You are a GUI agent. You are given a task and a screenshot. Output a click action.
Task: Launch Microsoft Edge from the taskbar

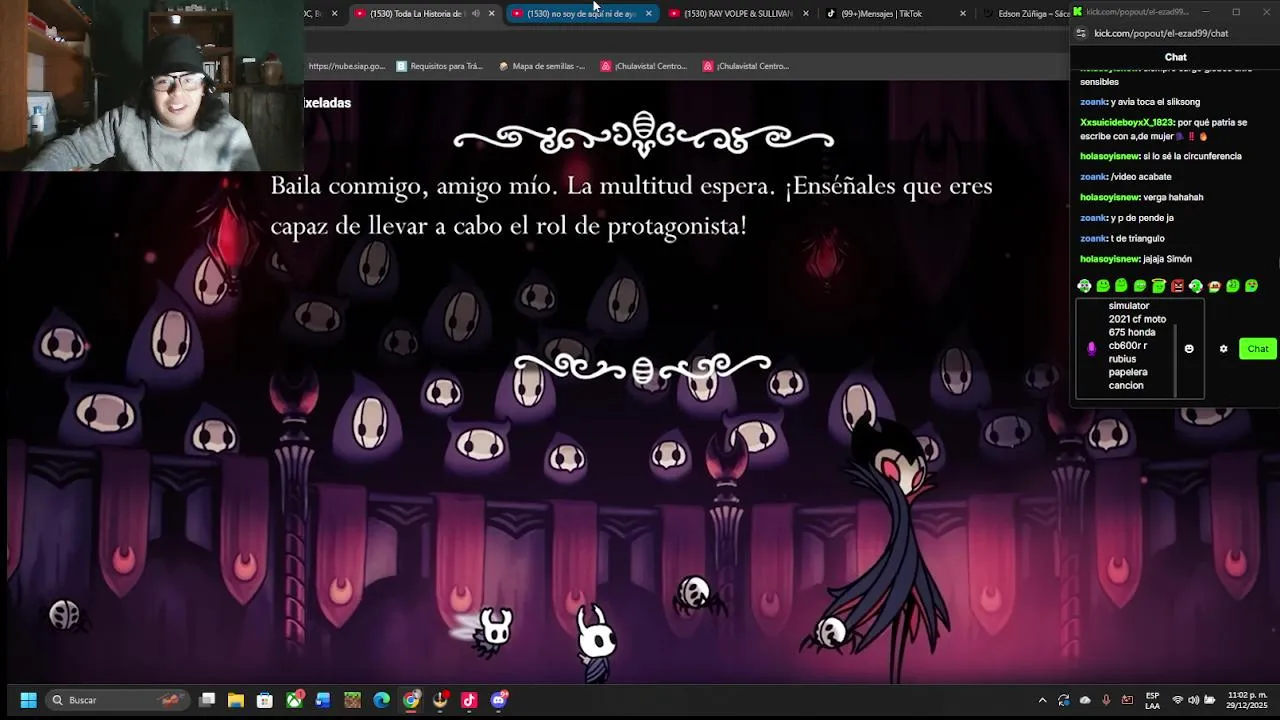pyautogui.click(x=382, y=700)
